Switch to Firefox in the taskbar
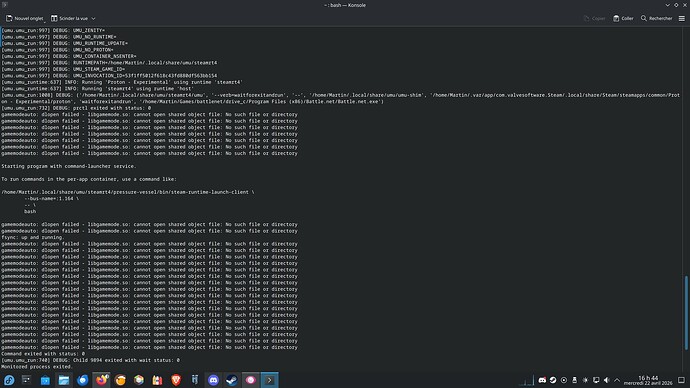Viewport: 690px width, 388px height. (101, 380)
